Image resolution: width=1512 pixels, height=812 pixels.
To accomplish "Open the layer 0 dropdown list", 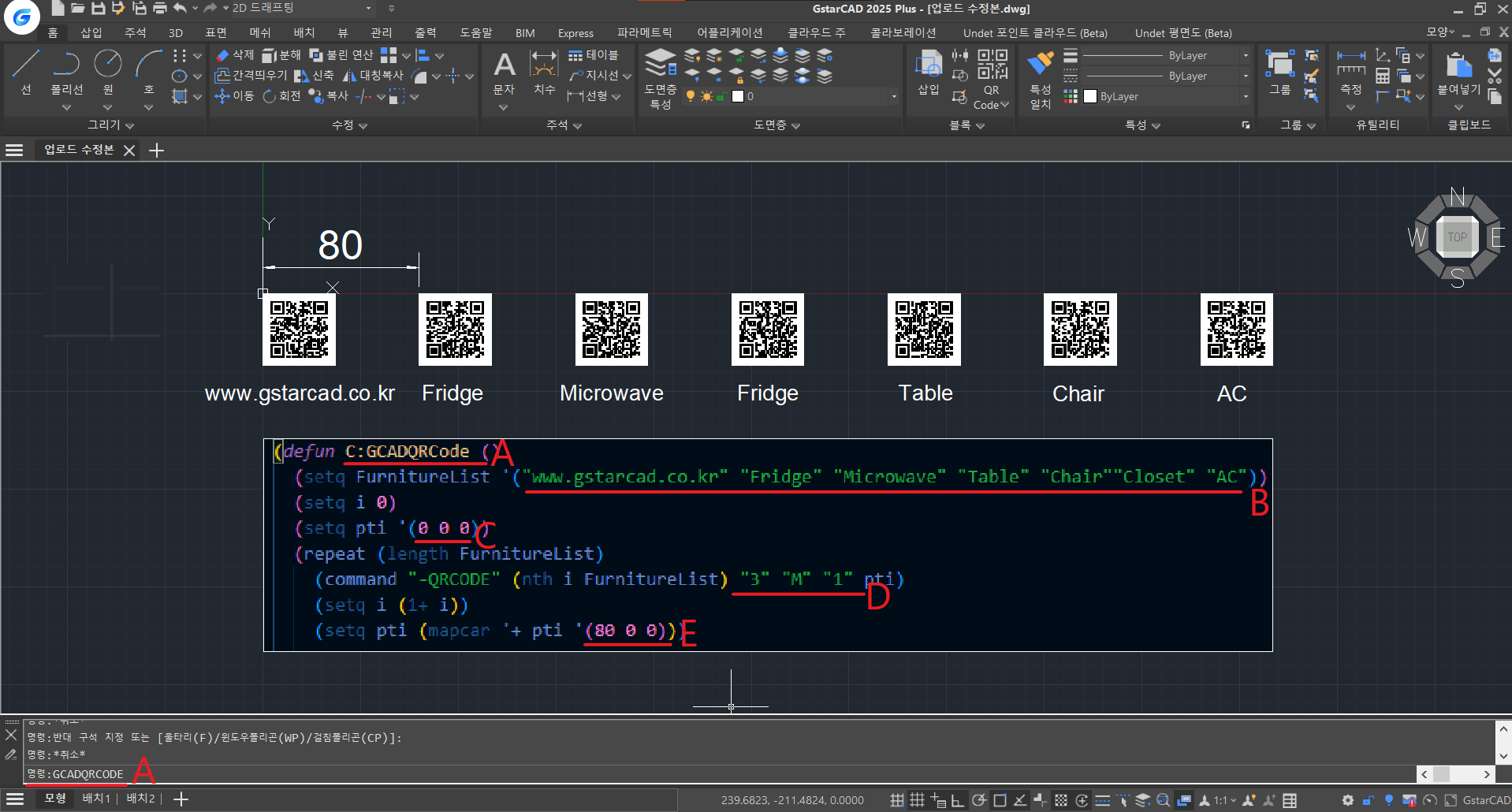I will coord(893,96).
